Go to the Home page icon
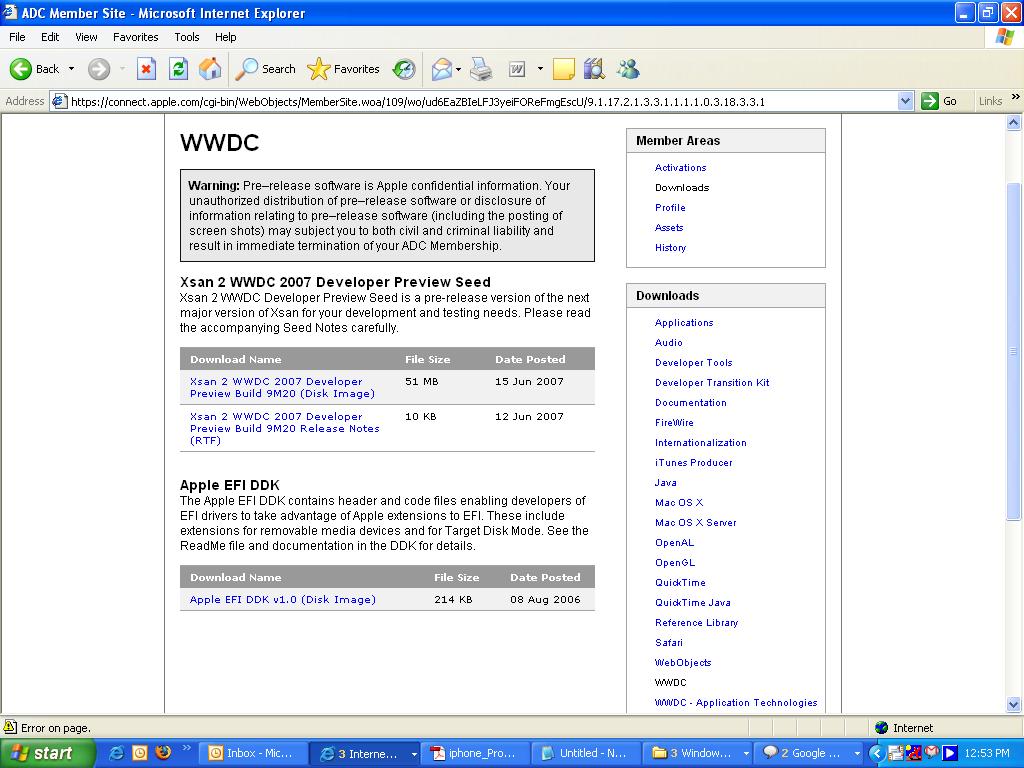Image resolution: width=1024 pixels, height=768 pixels. (210, 69)
